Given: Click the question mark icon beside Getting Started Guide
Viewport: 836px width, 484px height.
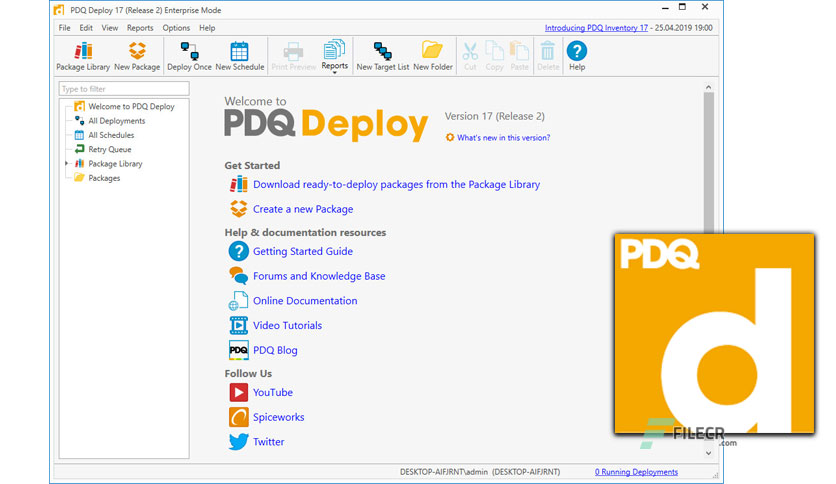Looking at the screenshot, I should tap(238, 251).
